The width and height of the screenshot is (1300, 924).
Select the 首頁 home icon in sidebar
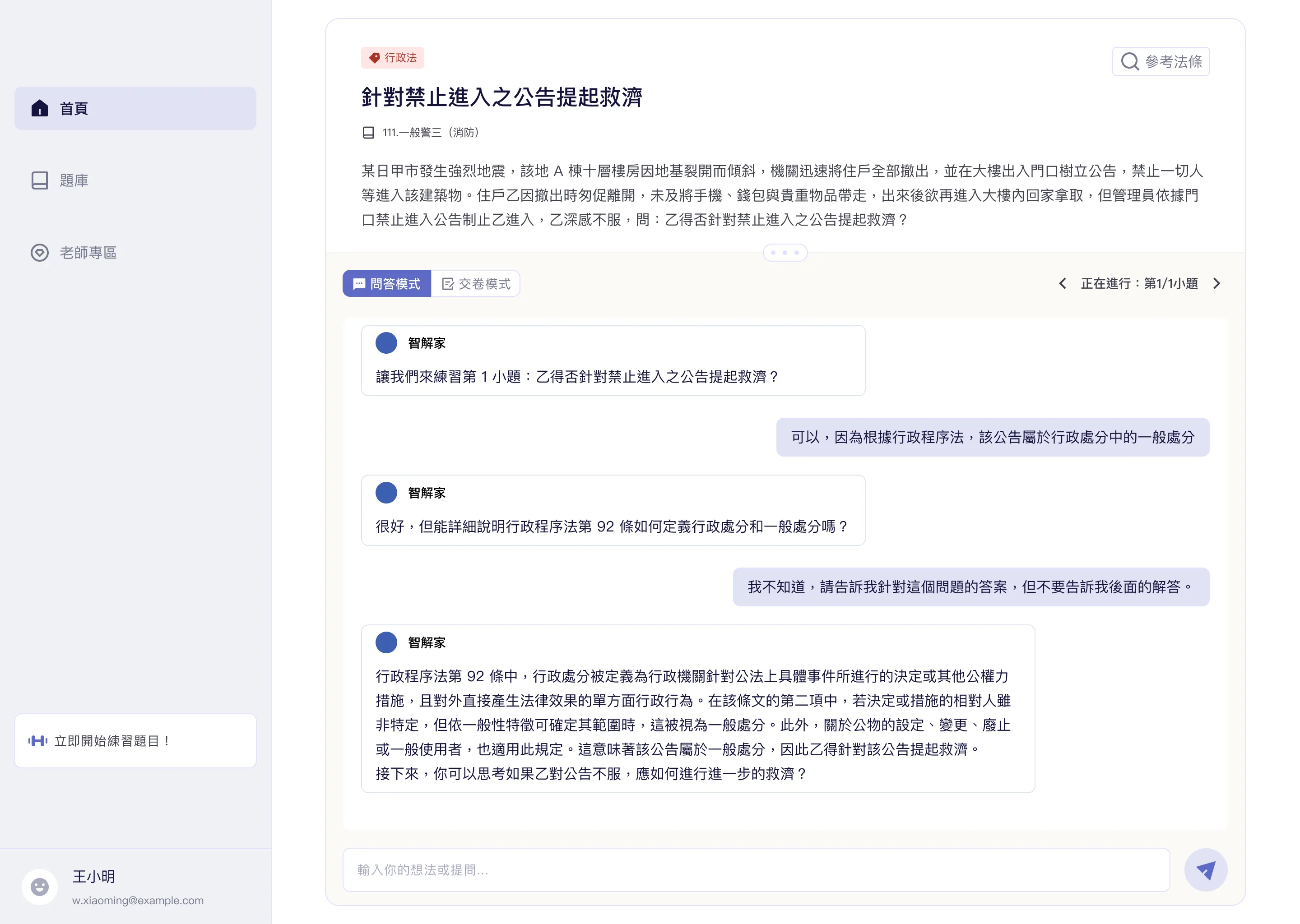(39, 107)
